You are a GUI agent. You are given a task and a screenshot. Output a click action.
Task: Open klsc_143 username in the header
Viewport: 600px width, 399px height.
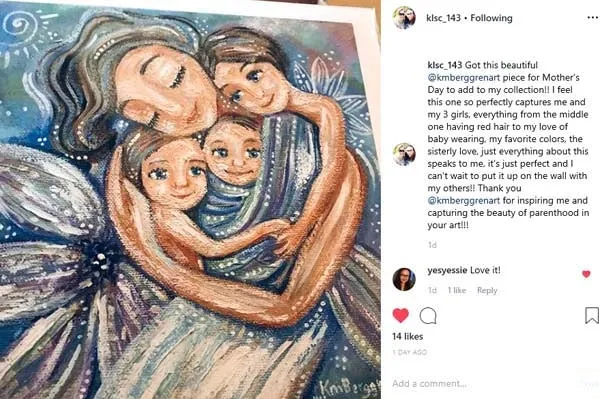point(443,18)
